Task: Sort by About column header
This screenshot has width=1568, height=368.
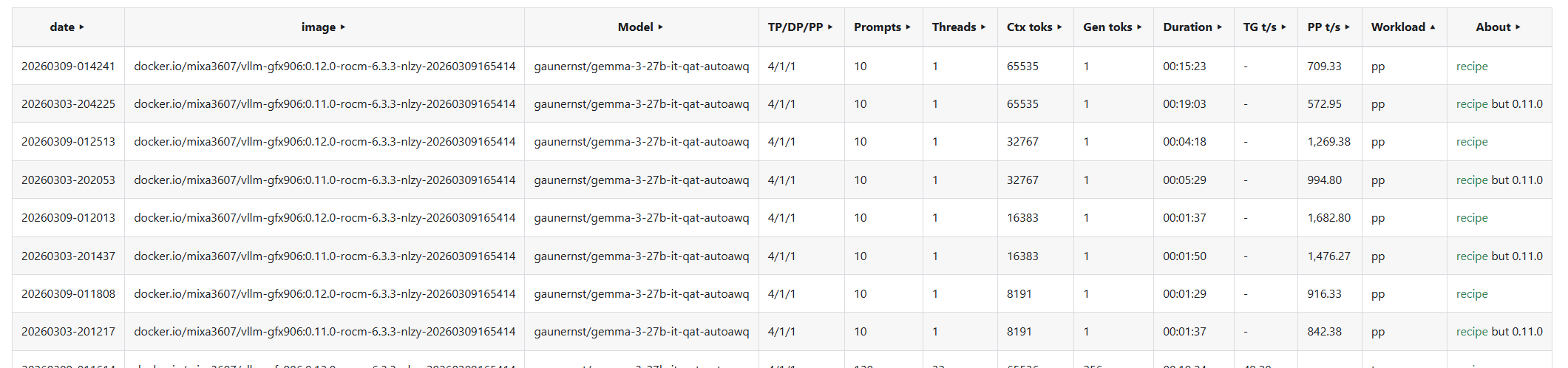Action: click(1499, 27)
